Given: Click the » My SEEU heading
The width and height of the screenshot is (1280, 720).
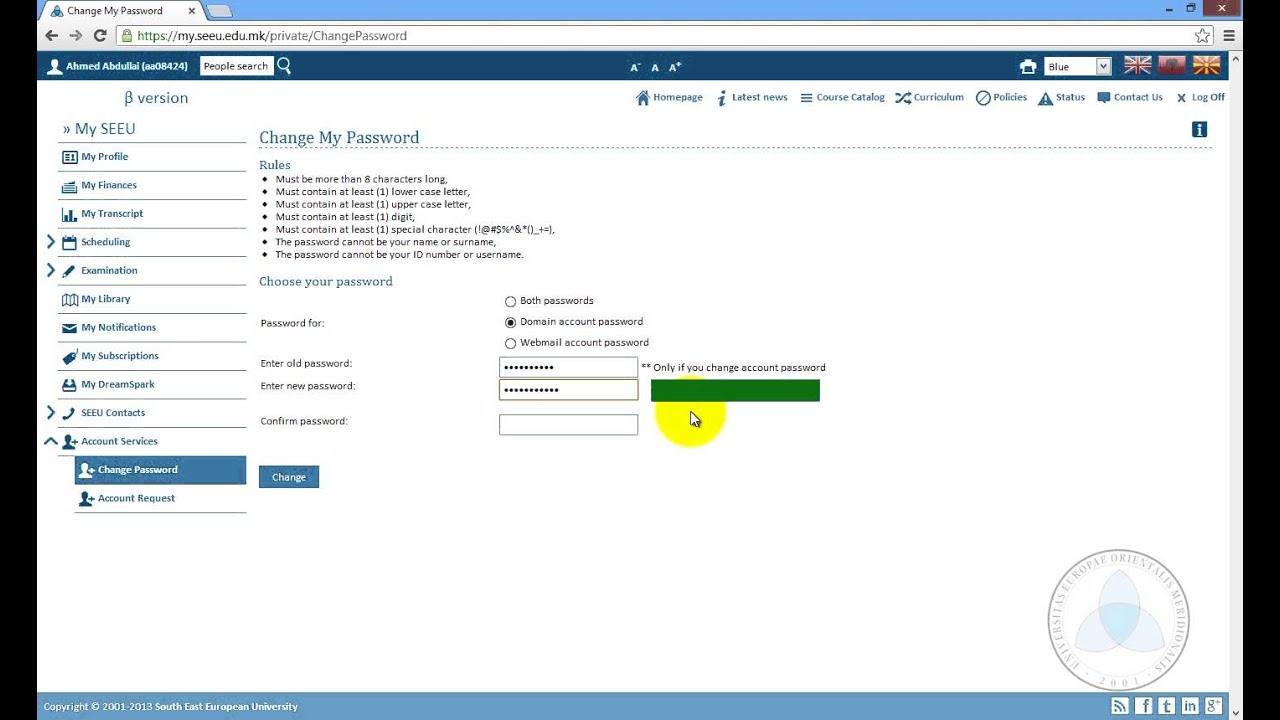Looking at the screenshot, I should (x=99, y=129).
